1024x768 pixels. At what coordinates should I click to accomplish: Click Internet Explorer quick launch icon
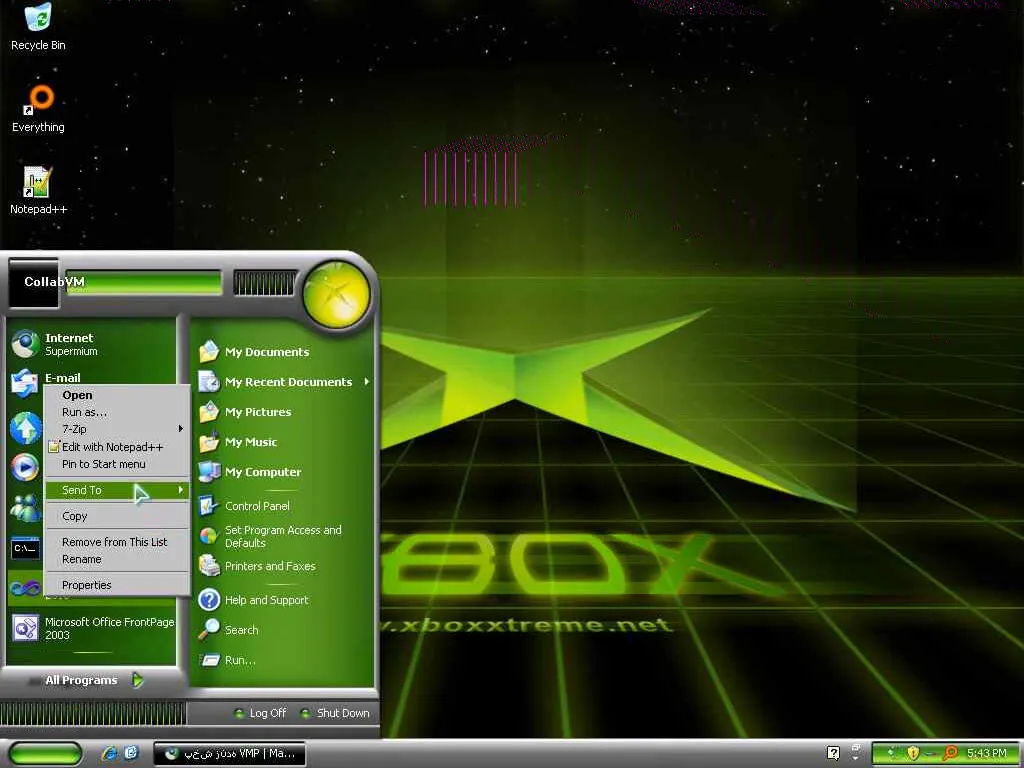(x=109, y=753)
